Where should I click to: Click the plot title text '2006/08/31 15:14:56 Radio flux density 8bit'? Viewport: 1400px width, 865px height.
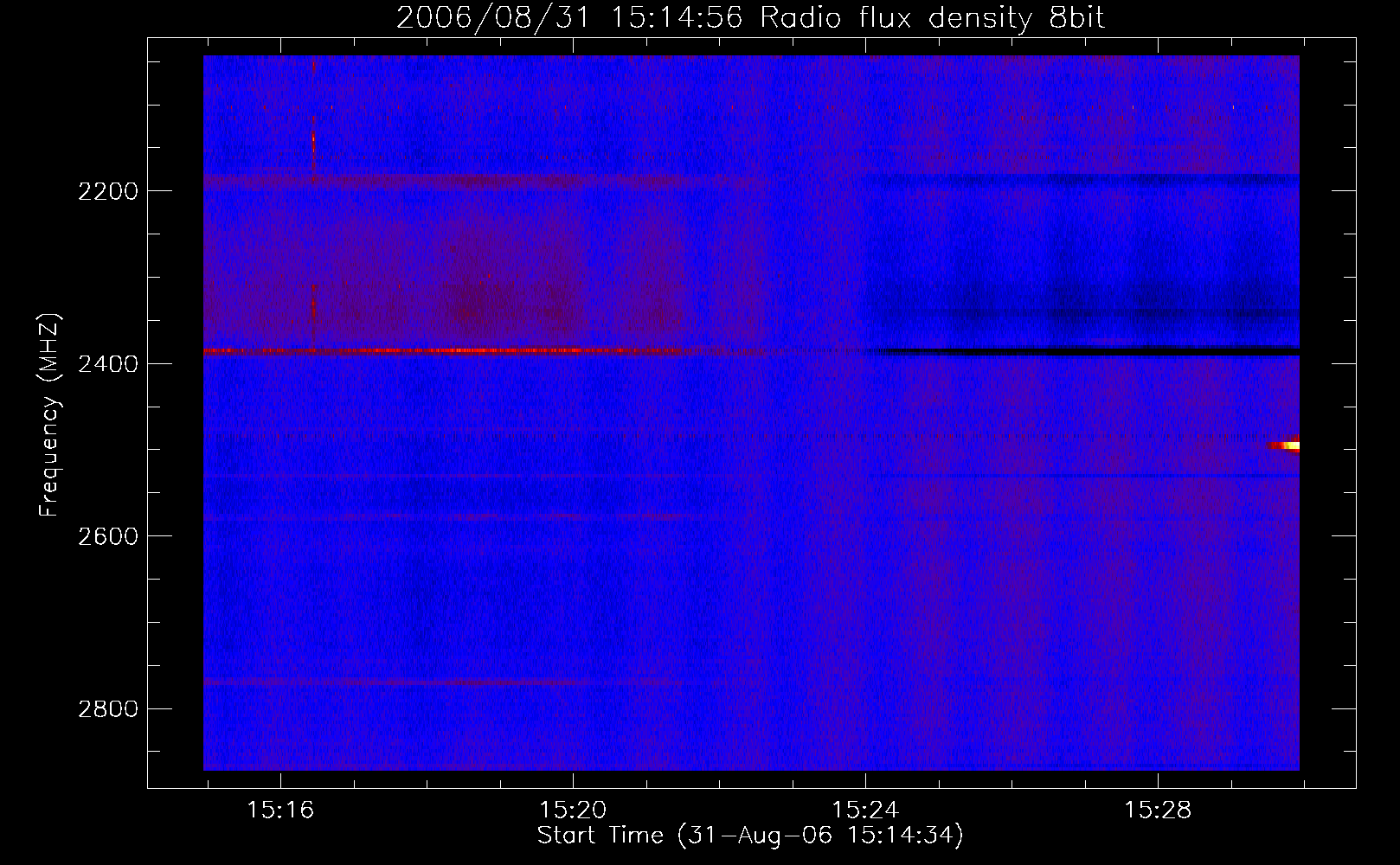(750, 17)
